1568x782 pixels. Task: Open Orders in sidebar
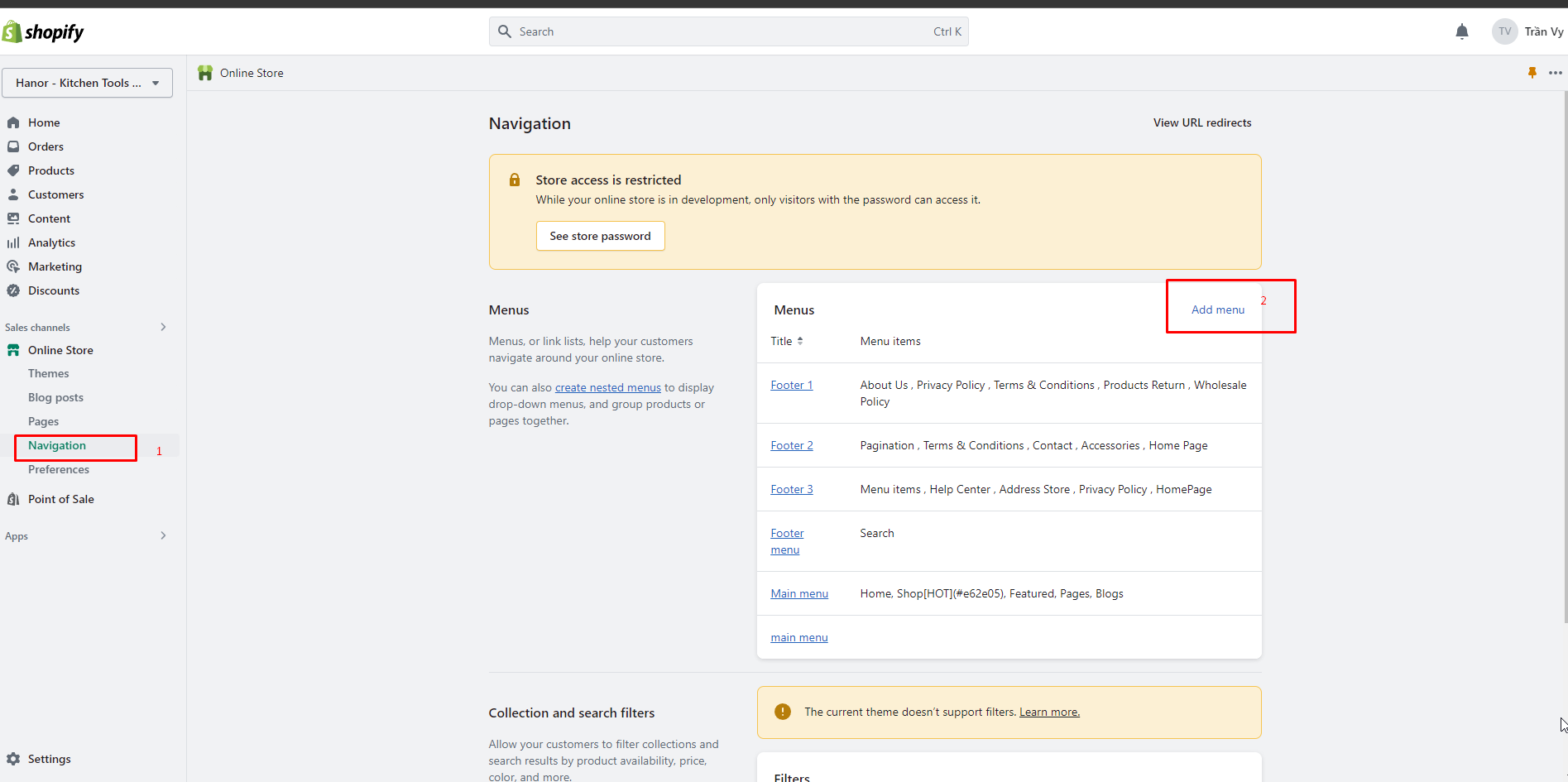pyautogui.click(x=46, y=146)
